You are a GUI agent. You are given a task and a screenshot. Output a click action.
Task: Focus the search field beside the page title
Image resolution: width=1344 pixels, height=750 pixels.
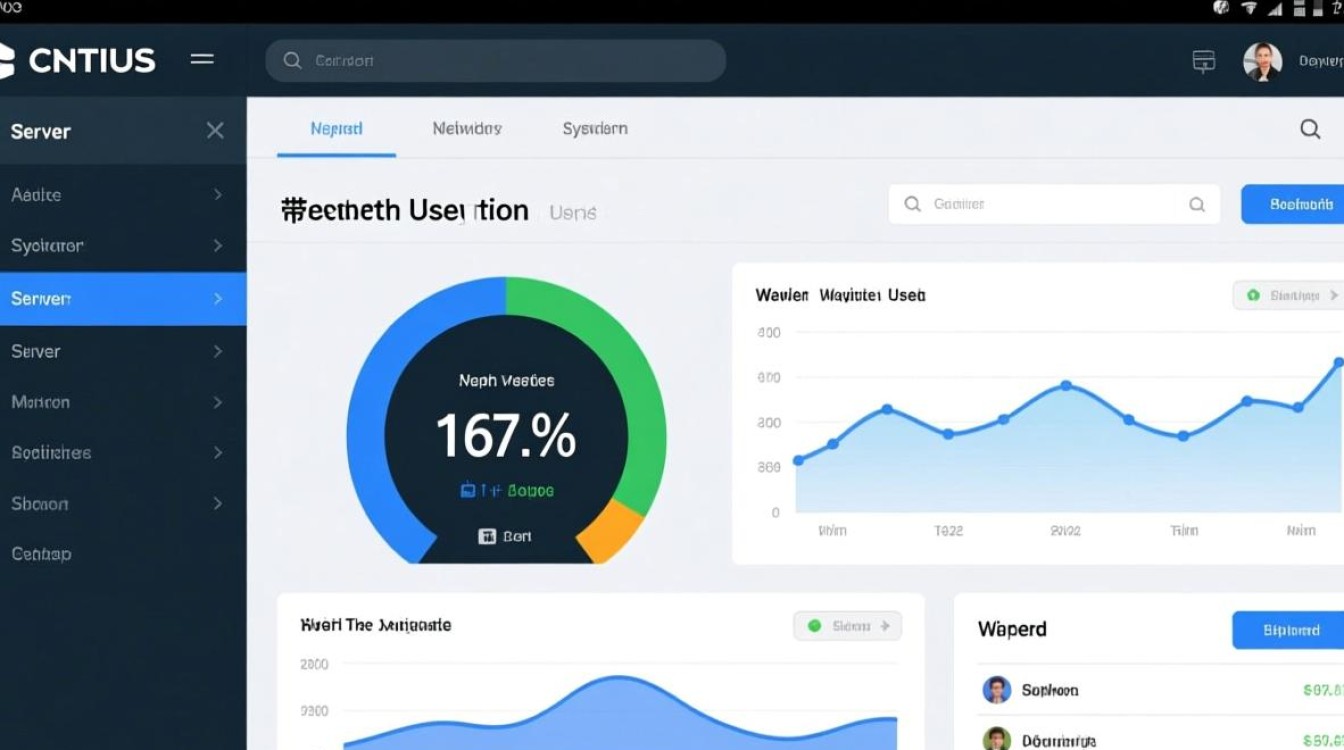pyautogui.click(x=1050, y=204)
